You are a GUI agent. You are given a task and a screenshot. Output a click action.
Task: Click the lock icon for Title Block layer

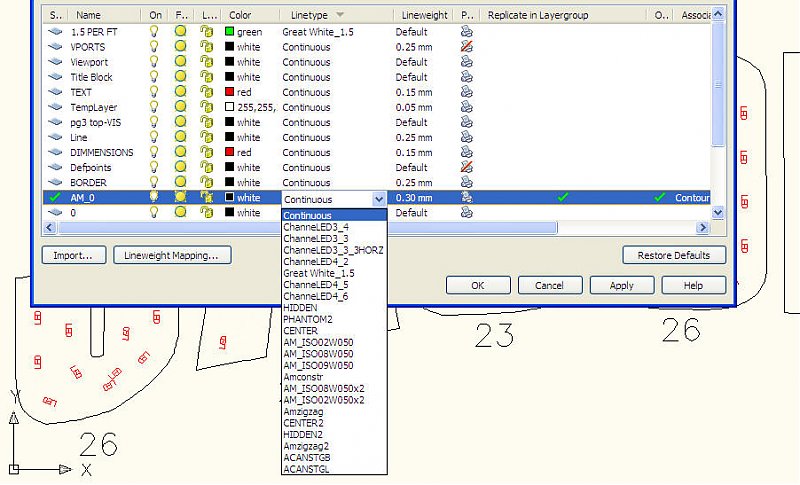coord(206,77)
